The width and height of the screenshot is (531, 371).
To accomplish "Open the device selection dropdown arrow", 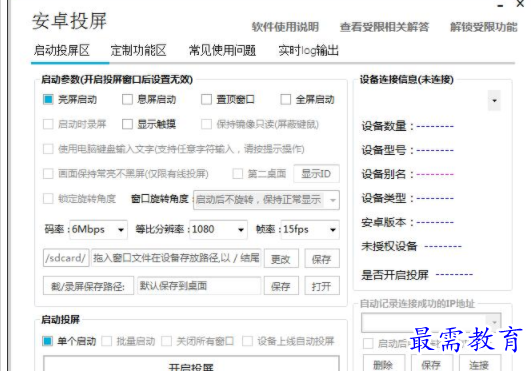I will pos(494,100).
